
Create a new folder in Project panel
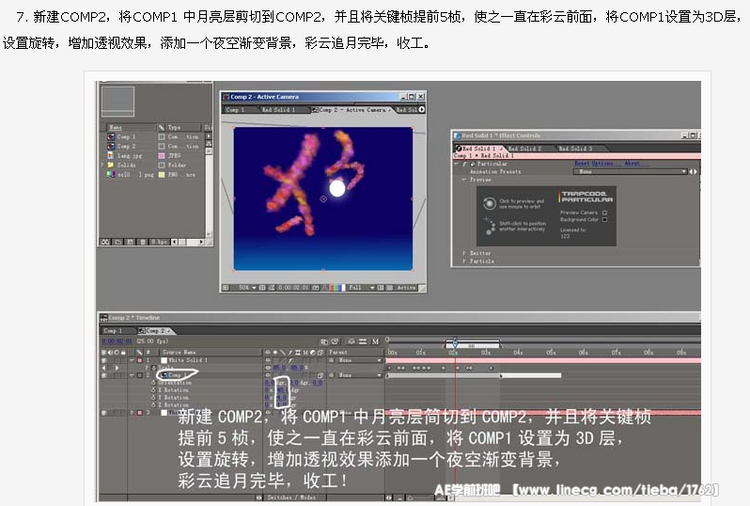click(118, 242)
